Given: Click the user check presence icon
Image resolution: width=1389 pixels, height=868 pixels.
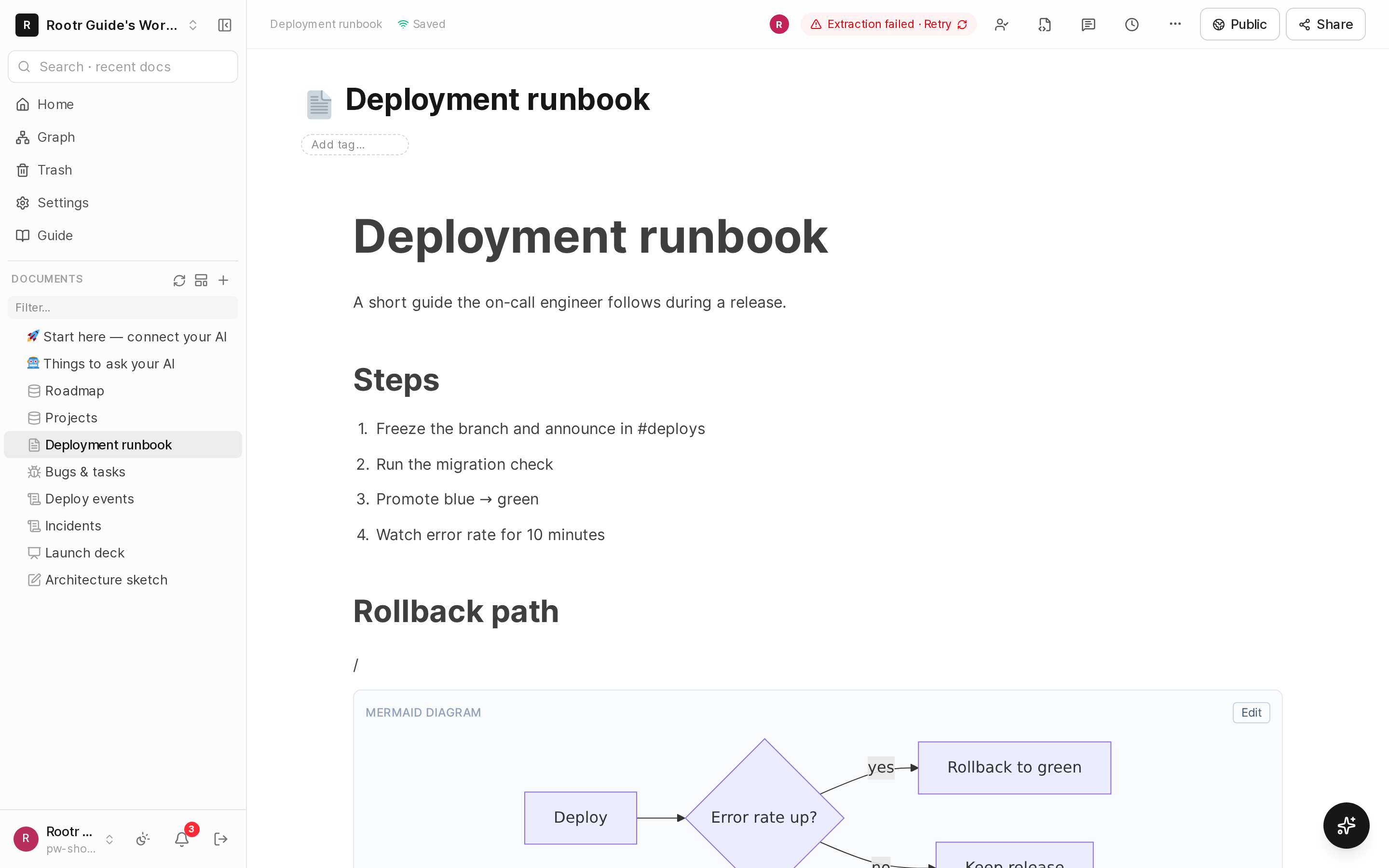Looking at the screenshot, I should [x=1001, y=24].
